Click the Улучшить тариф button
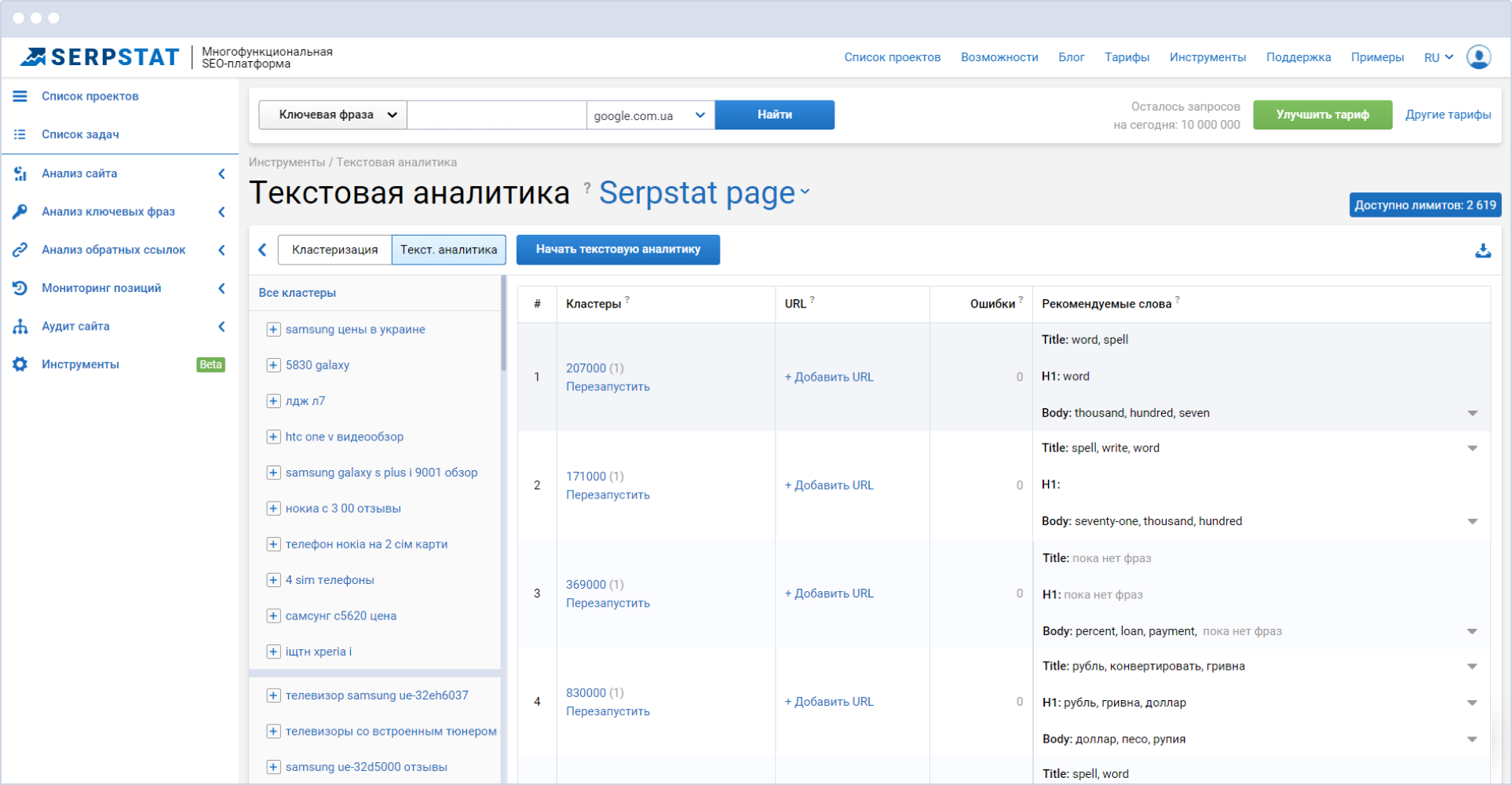This screenshot has width=1512, height=785. [x=1323, y=115]
